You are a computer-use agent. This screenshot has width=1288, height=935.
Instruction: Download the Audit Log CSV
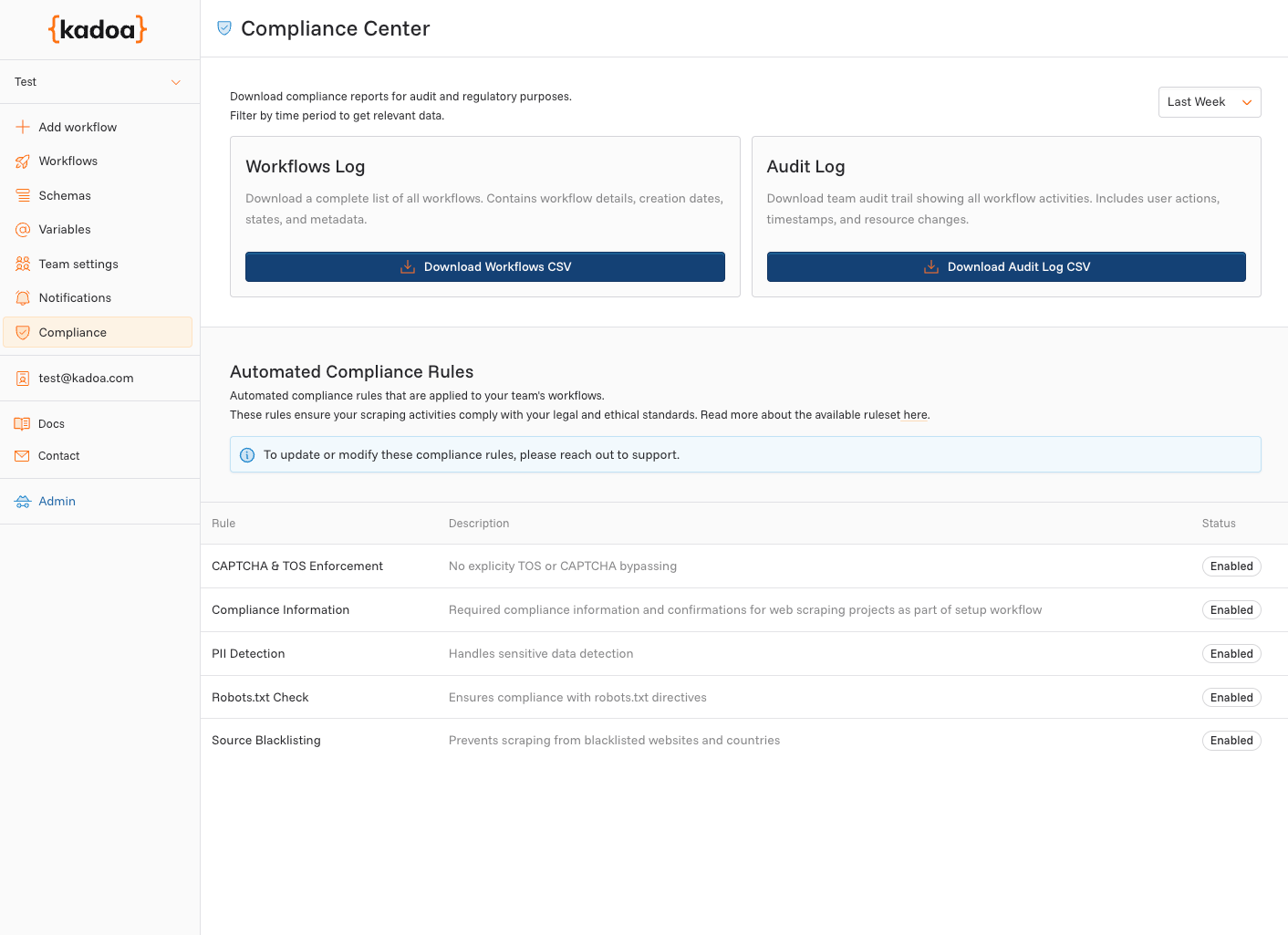point(1005,267)
